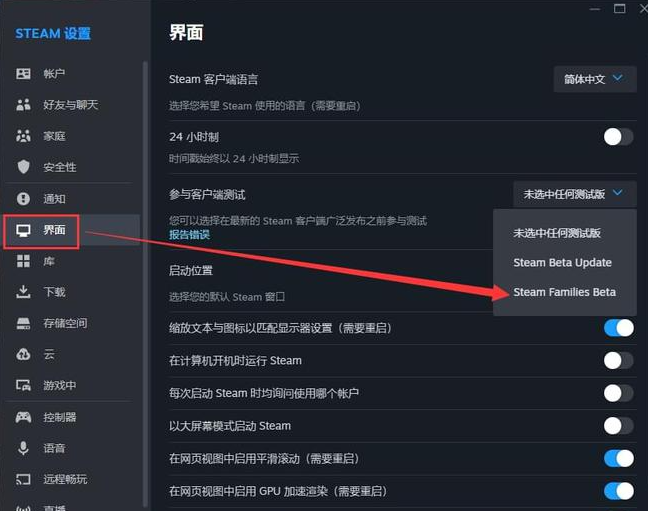Click the sidebar vertical scrollbar
The height and width of the screenshot is (511, 648).
[x=145, y=284]
